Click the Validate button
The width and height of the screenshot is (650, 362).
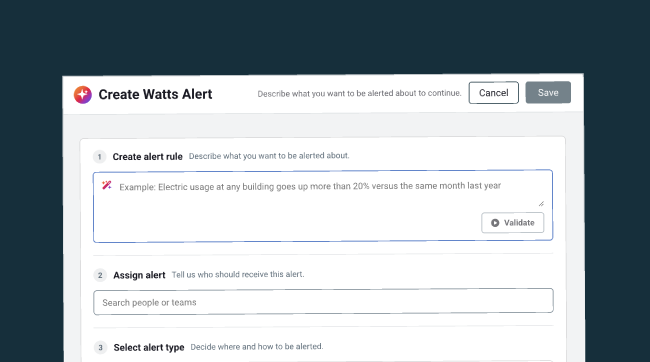[x=512, y=223]
